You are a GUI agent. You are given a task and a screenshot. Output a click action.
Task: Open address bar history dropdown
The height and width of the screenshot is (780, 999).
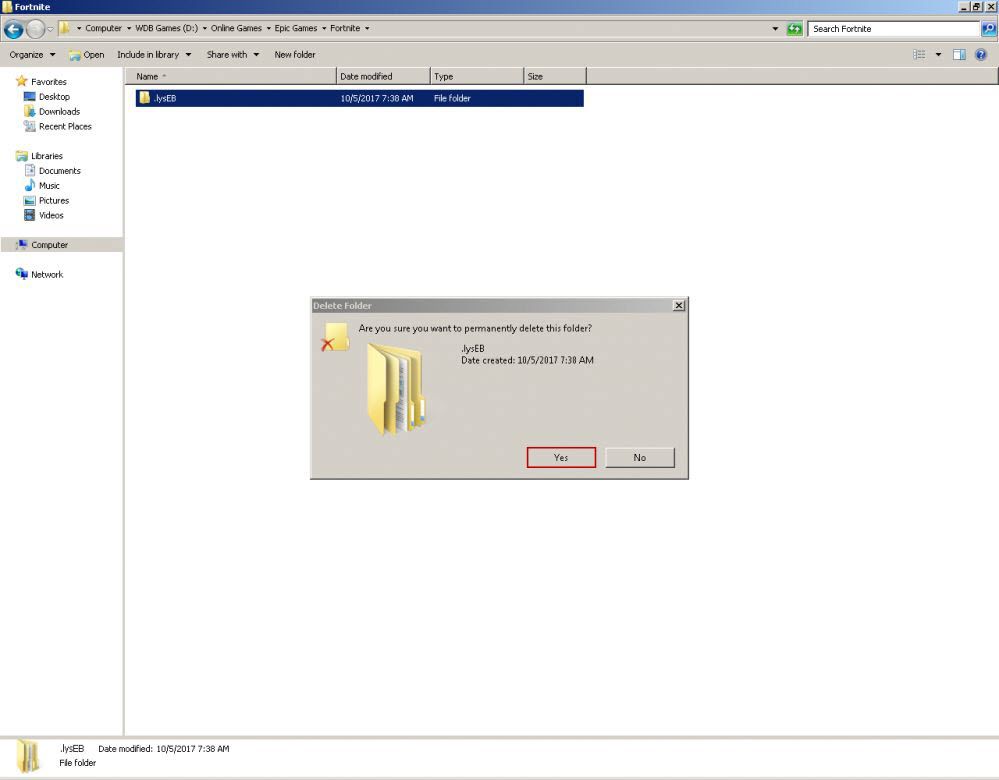click(x=775, y=29)
